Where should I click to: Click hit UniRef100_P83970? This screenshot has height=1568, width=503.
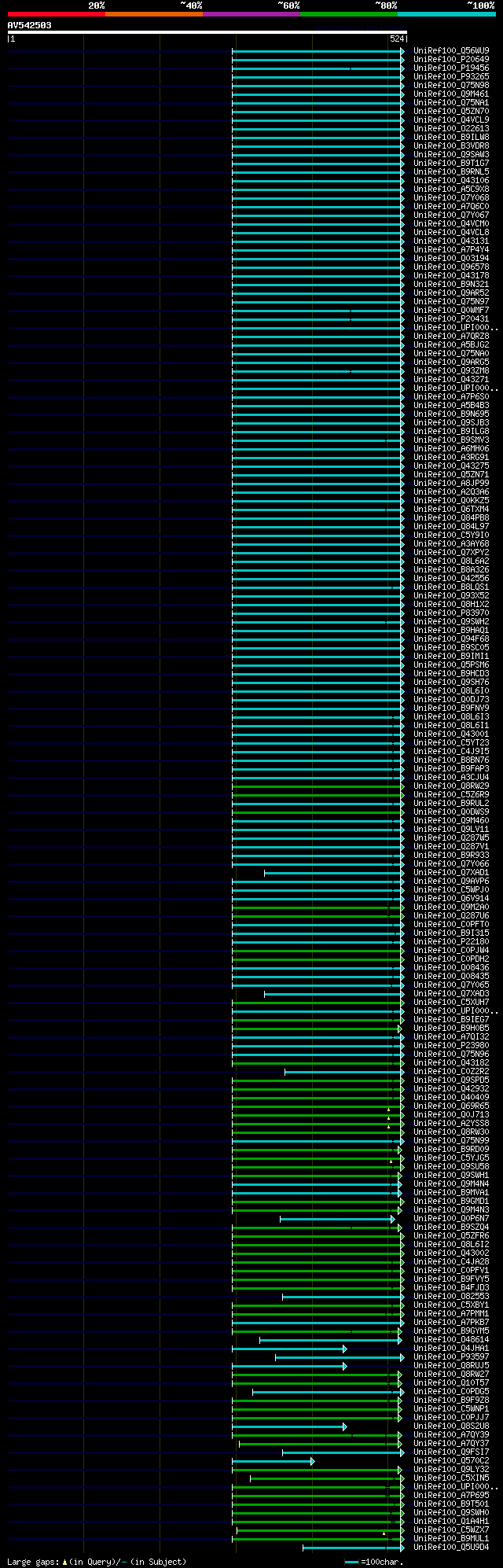click(451, 613)
